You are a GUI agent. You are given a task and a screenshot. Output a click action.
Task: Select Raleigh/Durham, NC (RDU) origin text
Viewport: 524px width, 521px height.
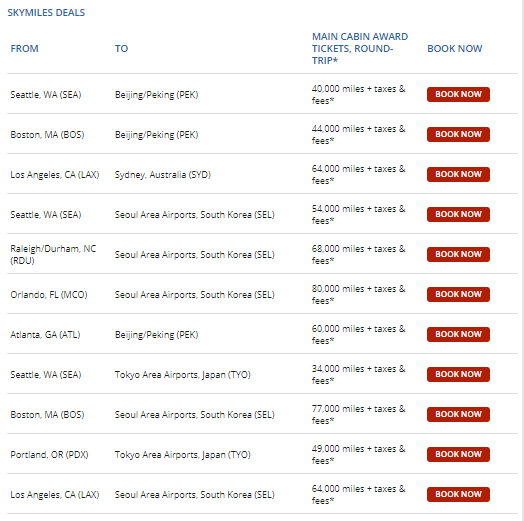point(53,255)
